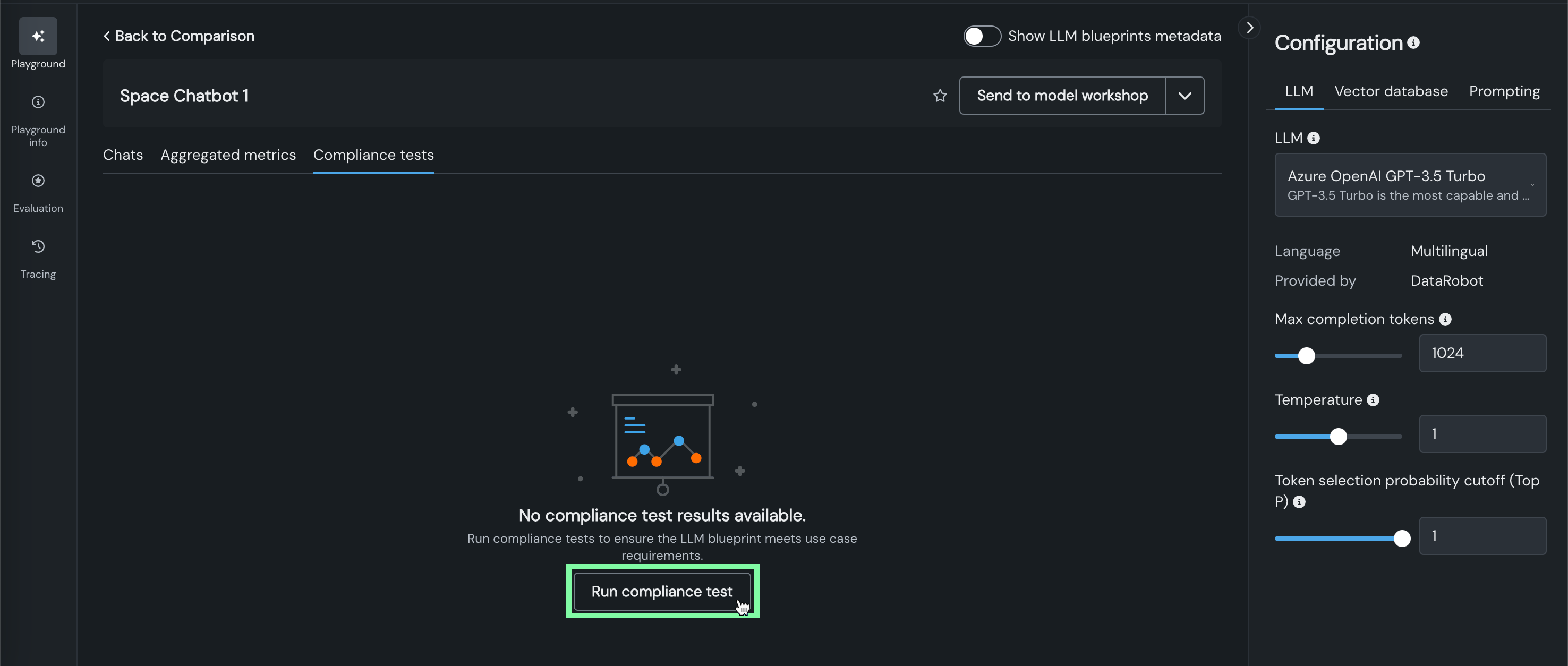Open the Azure OpenAI GPT-3.5 Turbo selector
Image resolution: width=1568 pixels, height=666 pixels.
point(1410,184)
